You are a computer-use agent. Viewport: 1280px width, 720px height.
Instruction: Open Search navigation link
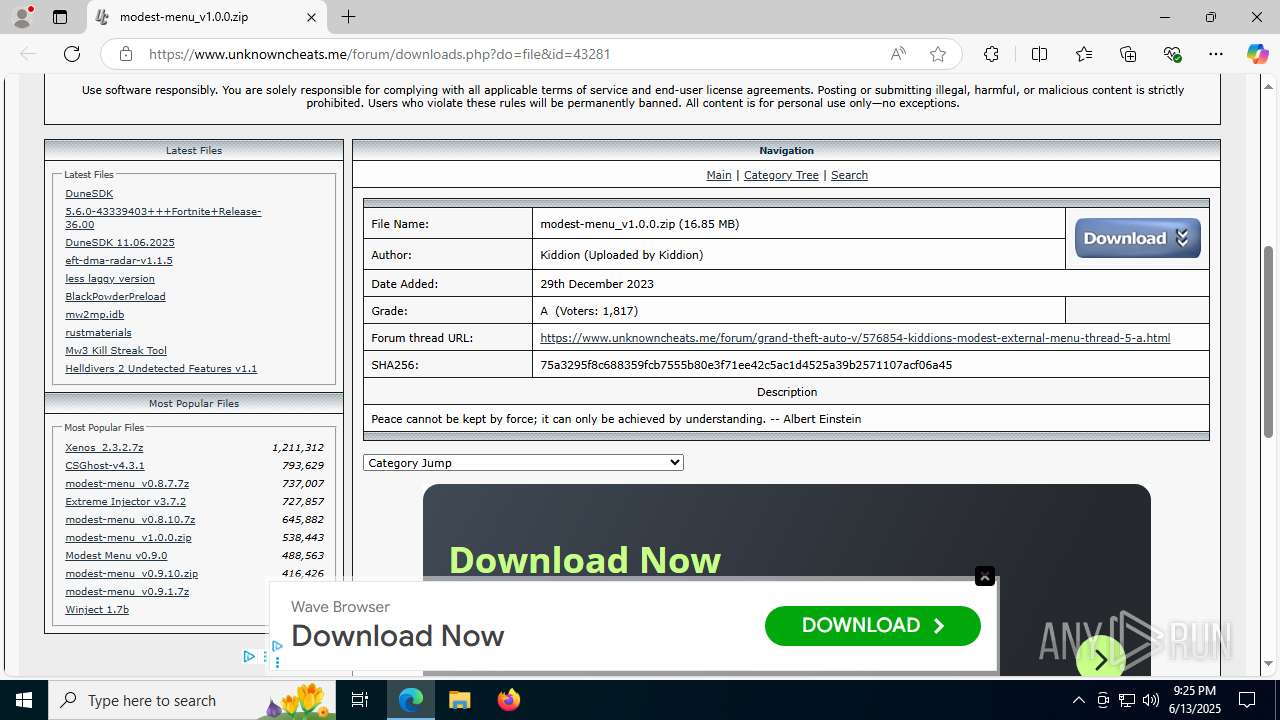849,175
